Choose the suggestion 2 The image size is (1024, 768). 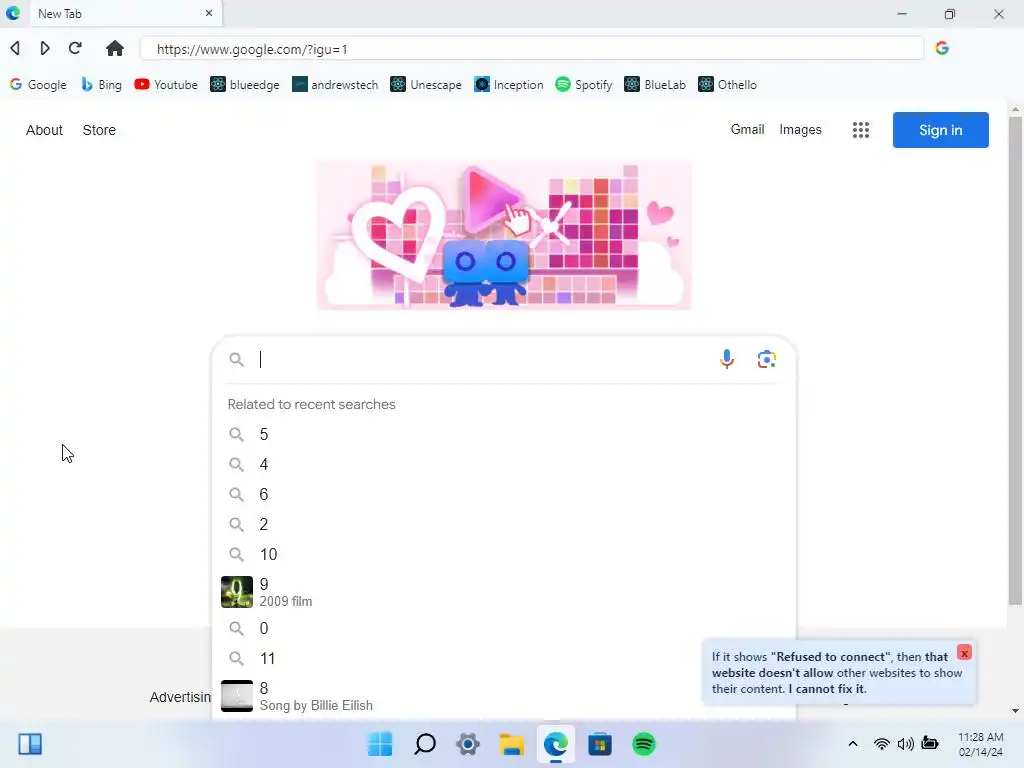click(504, 524)
